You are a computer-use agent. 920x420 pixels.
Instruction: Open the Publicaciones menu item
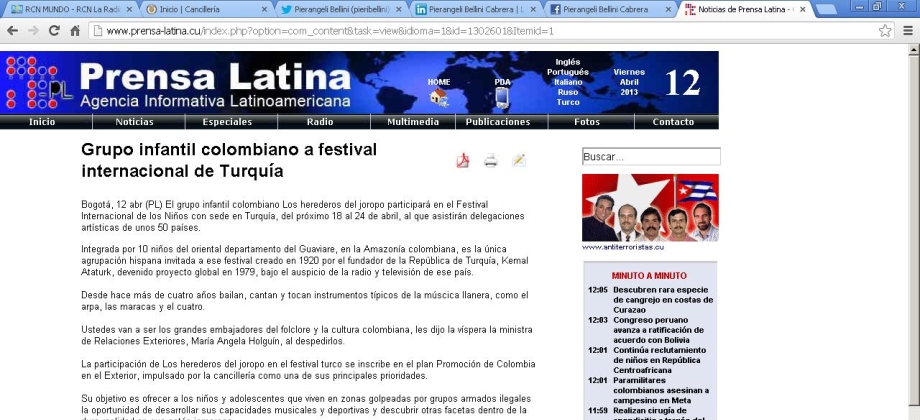[x=498, y=122]
